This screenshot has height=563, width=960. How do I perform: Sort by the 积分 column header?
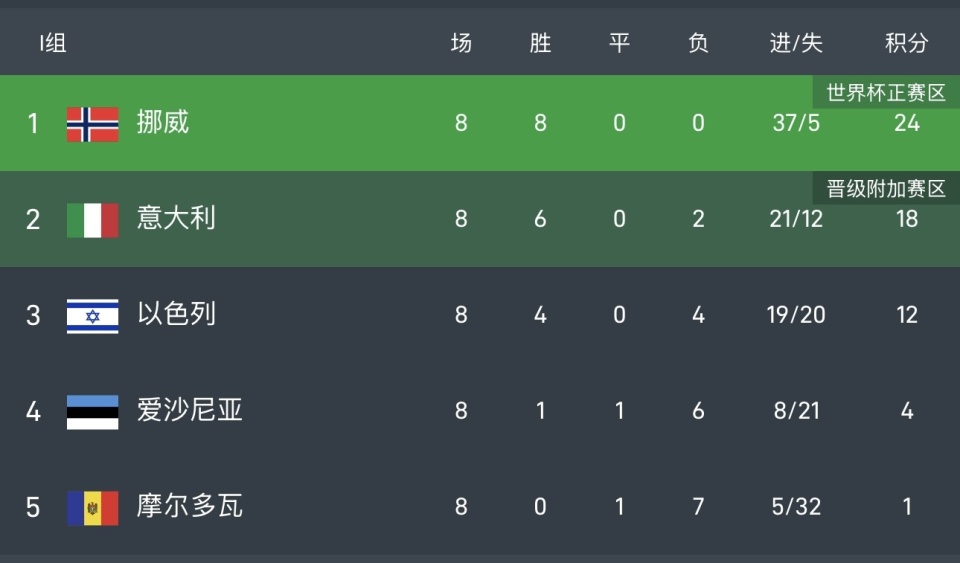[906, 43]
